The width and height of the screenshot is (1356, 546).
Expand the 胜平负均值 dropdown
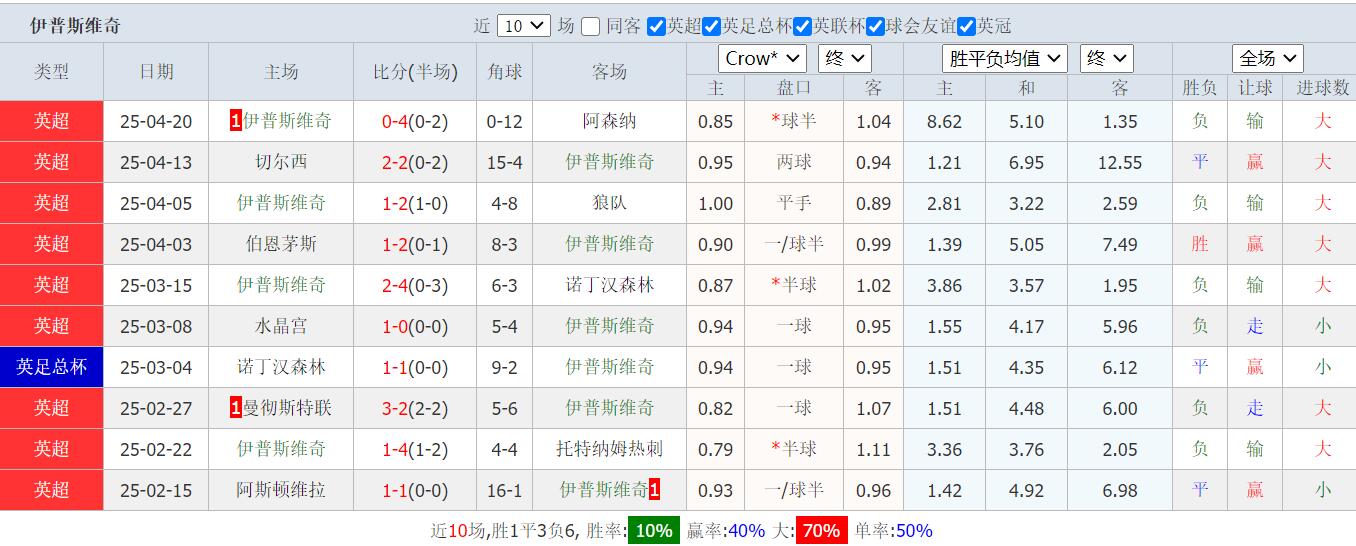tap(1004, 59)
